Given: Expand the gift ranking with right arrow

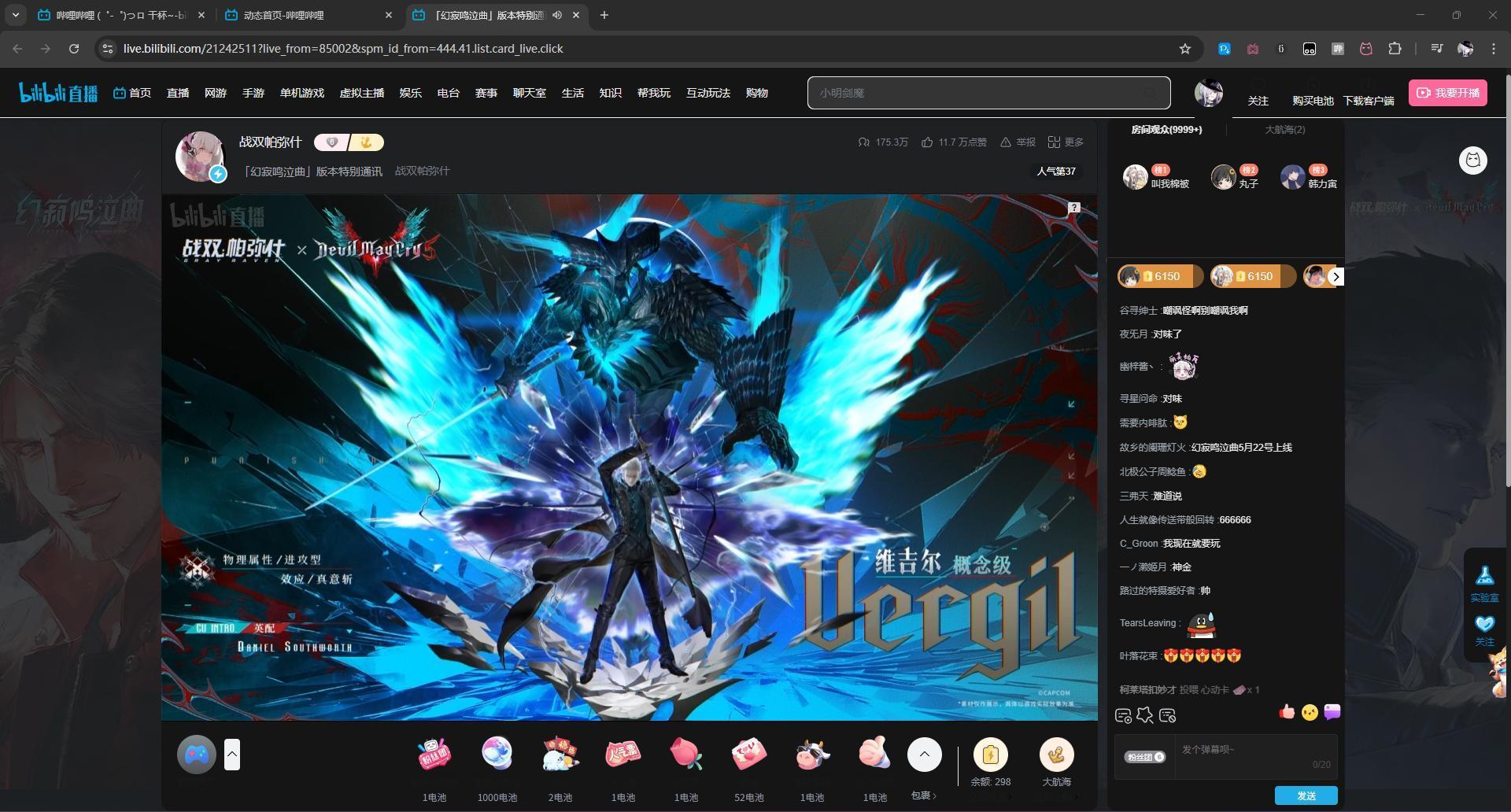Looking at the screenshot, I should (x=1336, y=277).
